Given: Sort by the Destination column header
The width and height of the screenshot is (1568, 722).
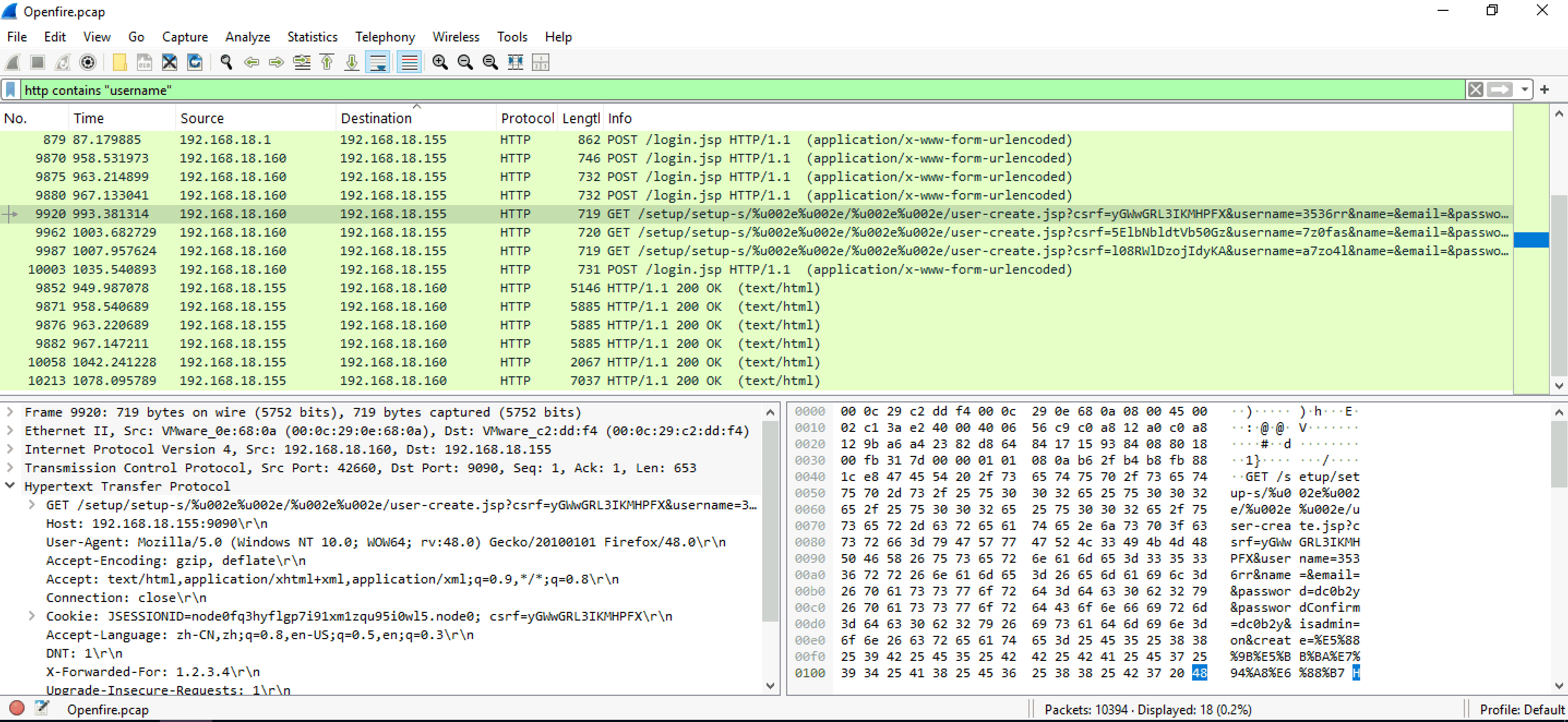Looking at the screenshot, I should coord(416,119).
